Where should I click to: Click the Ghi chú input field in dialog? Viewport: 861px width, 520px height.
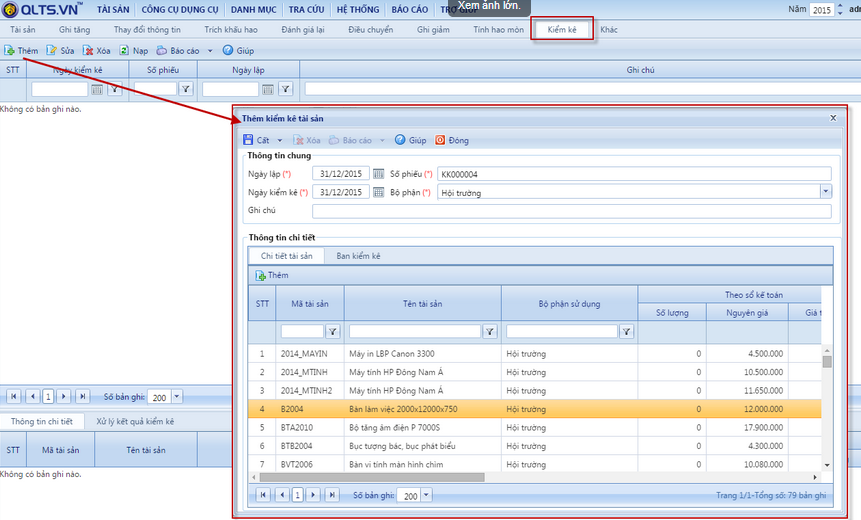572,211
